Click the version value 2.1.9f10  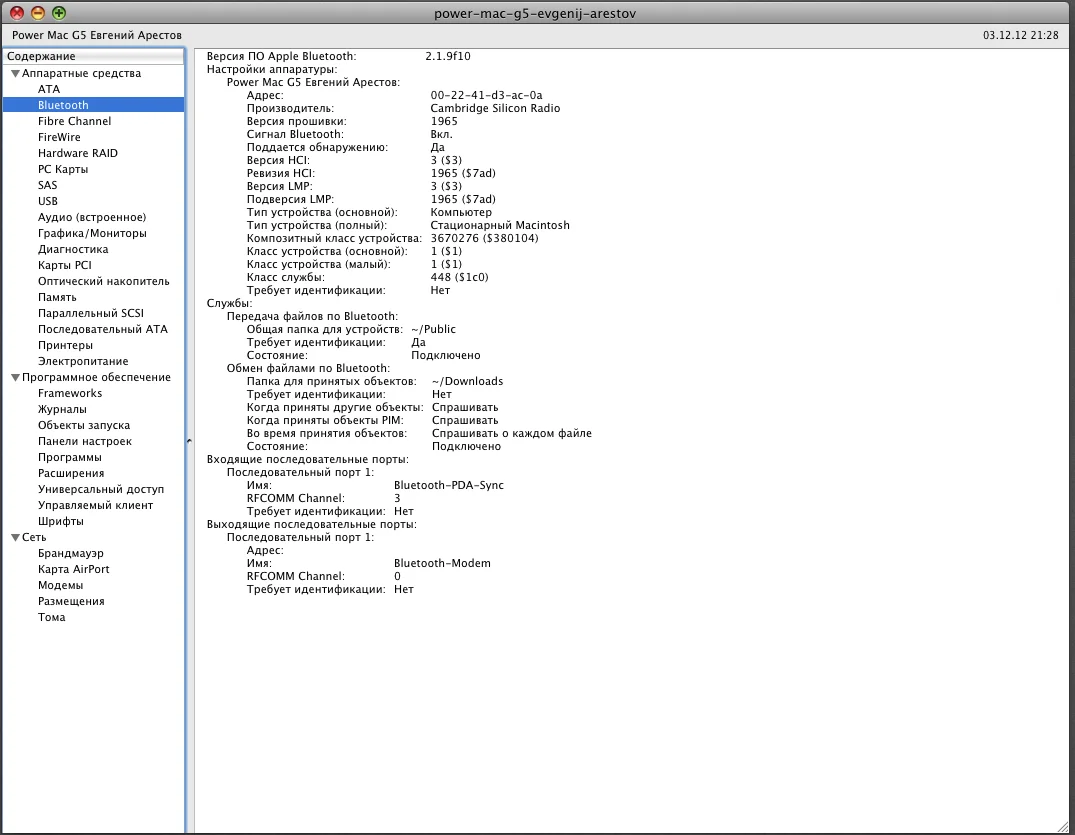[x=448, y=56]
